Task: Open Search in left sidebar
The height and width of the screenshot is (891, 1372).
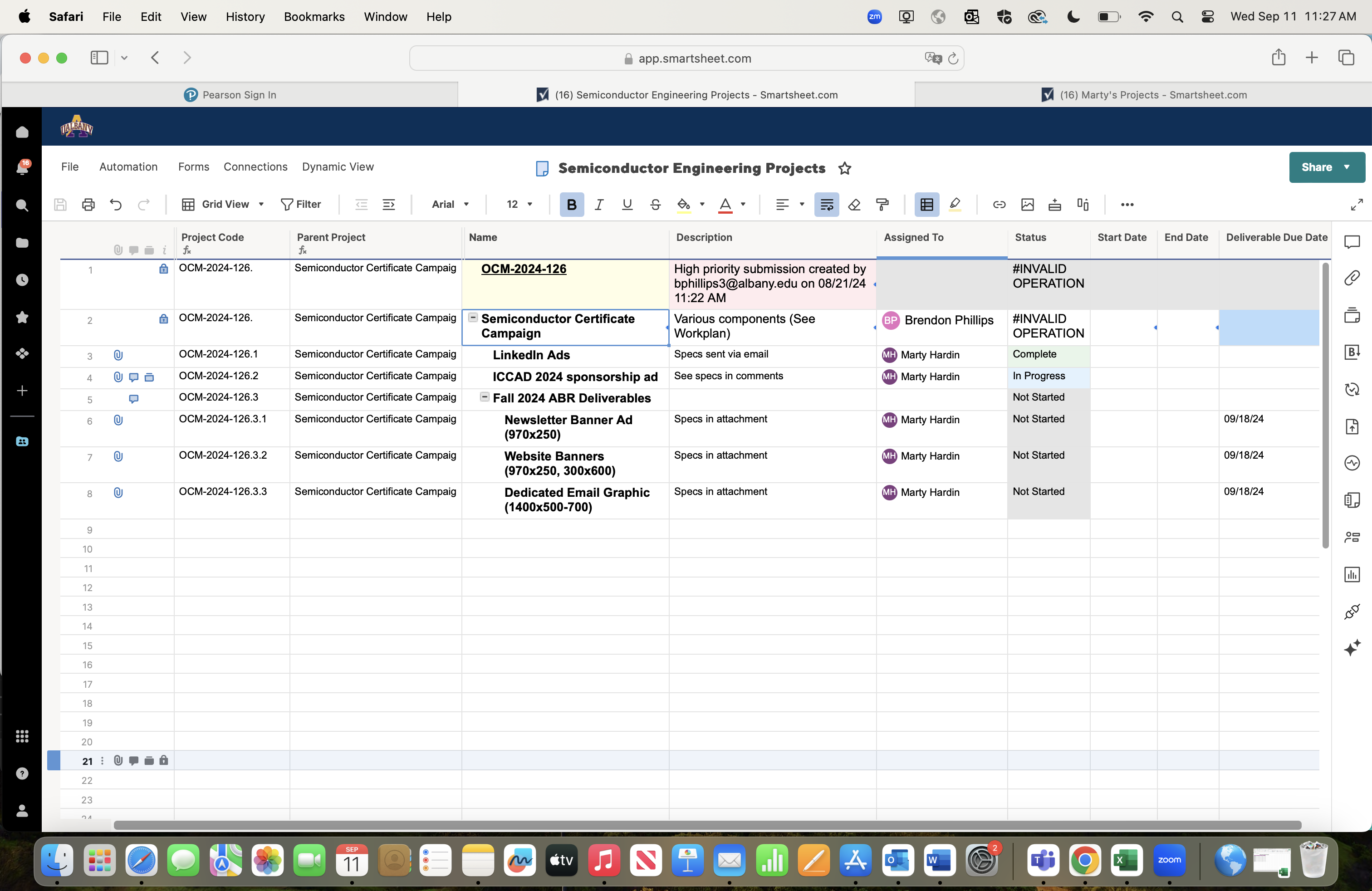Action: pyautogui.click(x=23, y=206)
